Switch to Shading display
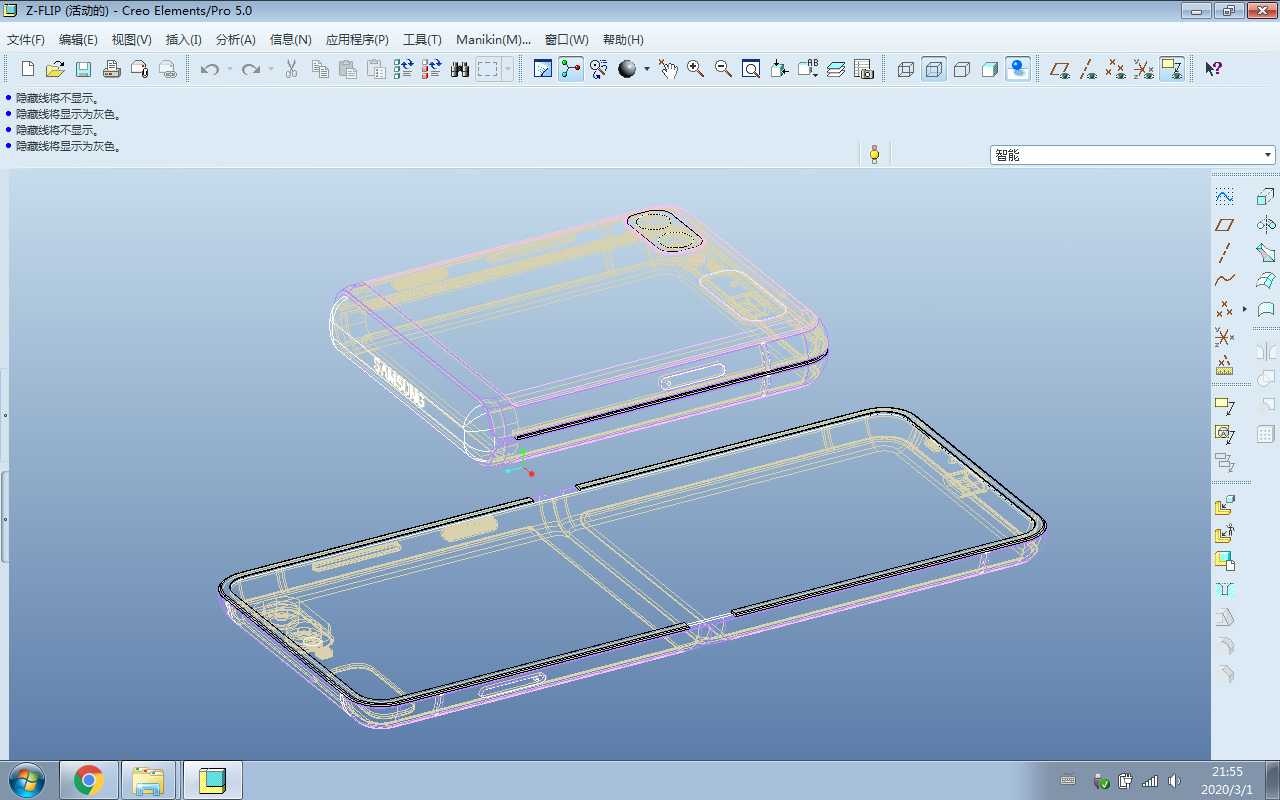 point(990,69)
